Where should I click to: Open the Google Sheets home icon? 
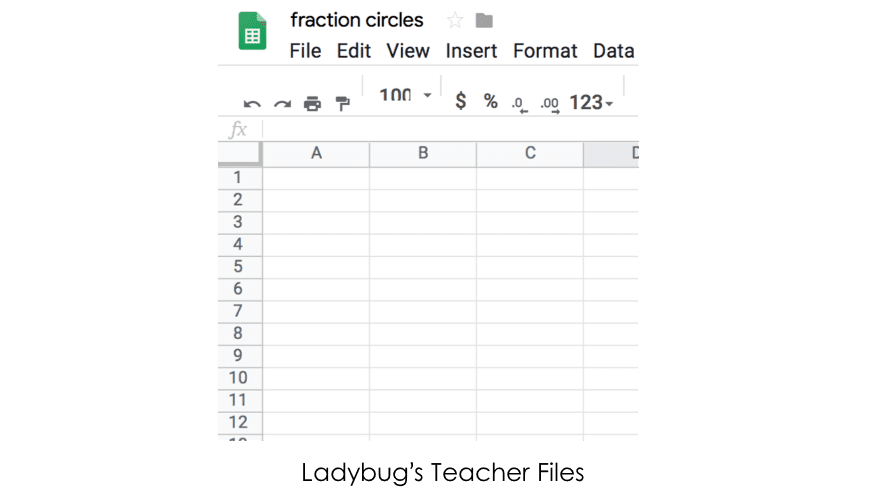252,31
